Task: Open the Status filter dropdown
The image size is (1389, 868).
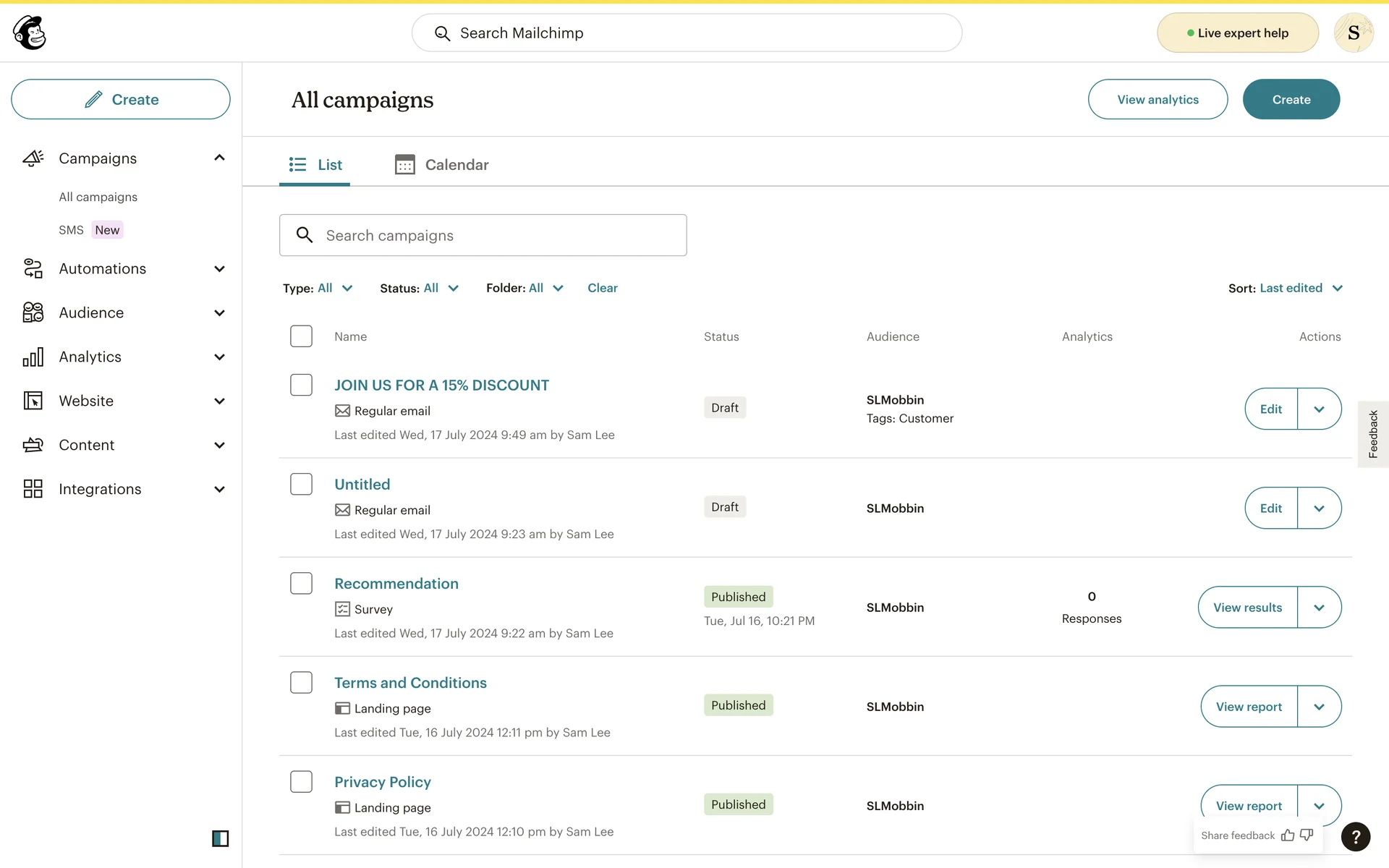Action: pyautogui.click(x=420, y=288)
